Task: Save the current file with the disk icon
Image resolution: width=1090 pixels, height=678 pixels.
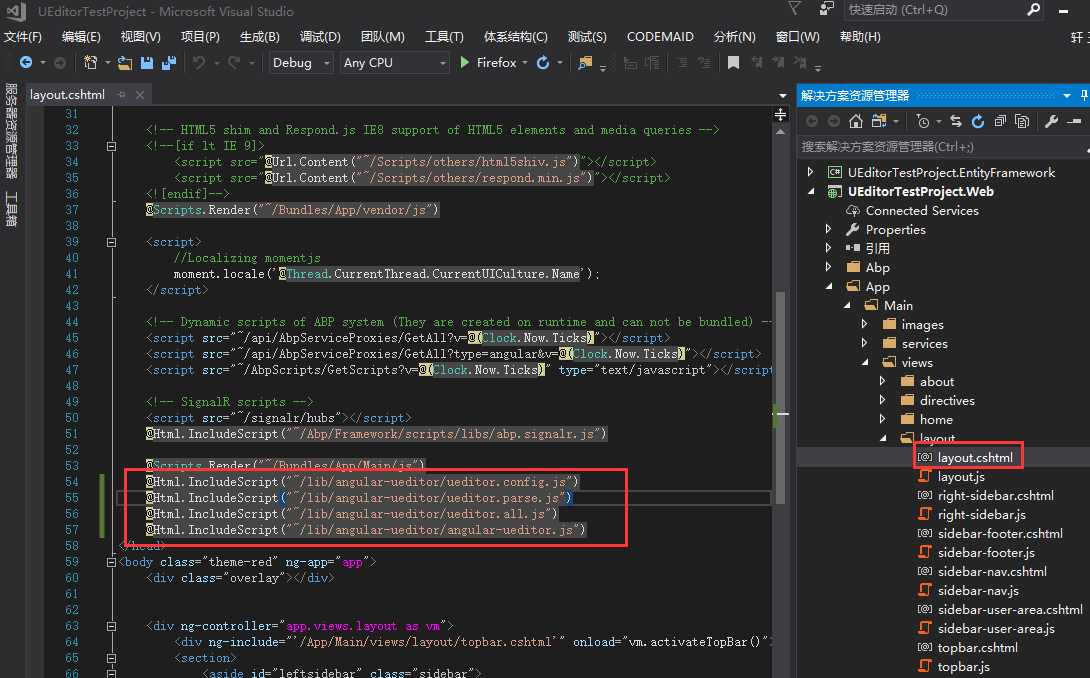Action: pos(147,63)
